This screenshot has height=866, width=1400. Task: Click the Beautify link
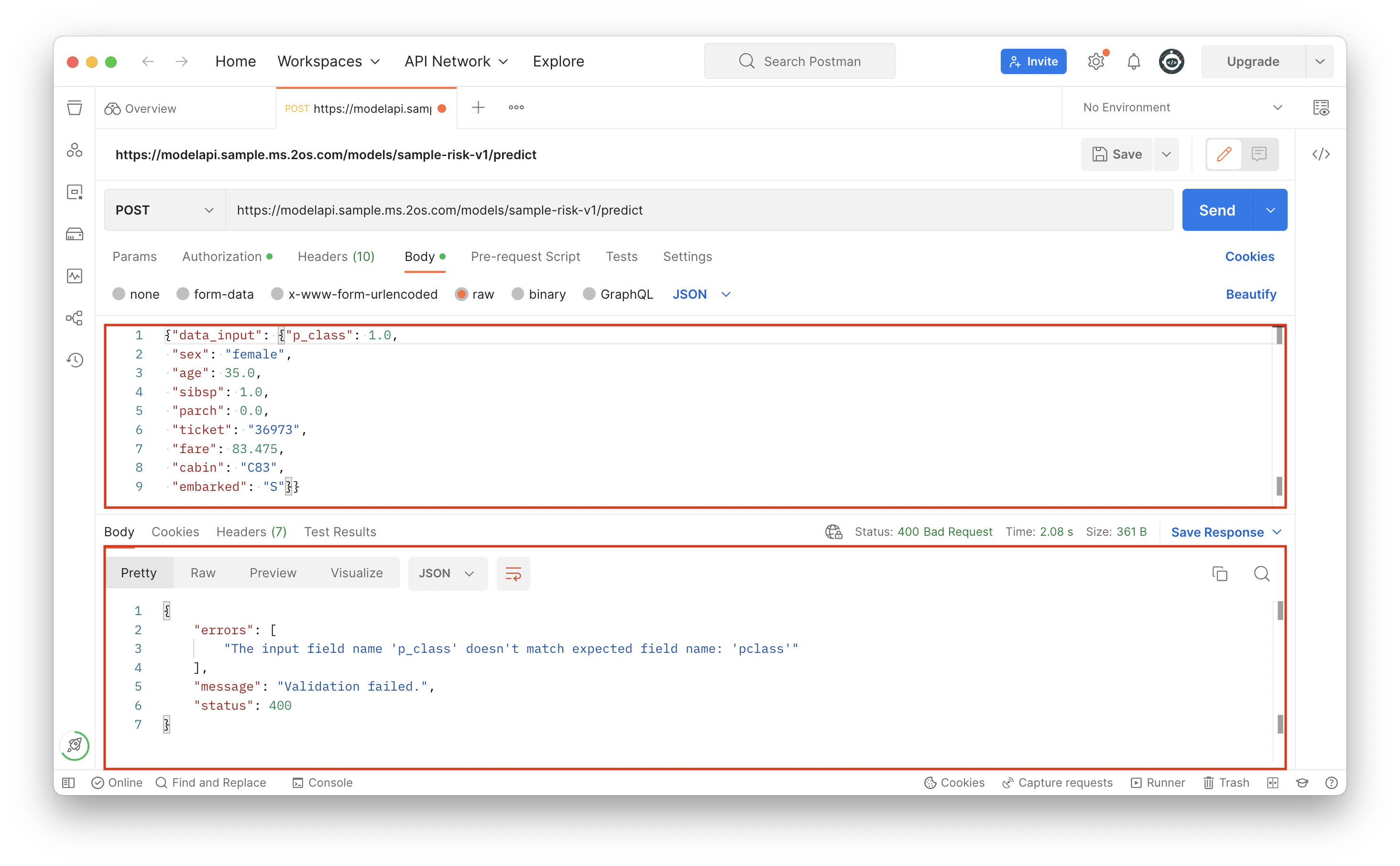point(1250,294)
